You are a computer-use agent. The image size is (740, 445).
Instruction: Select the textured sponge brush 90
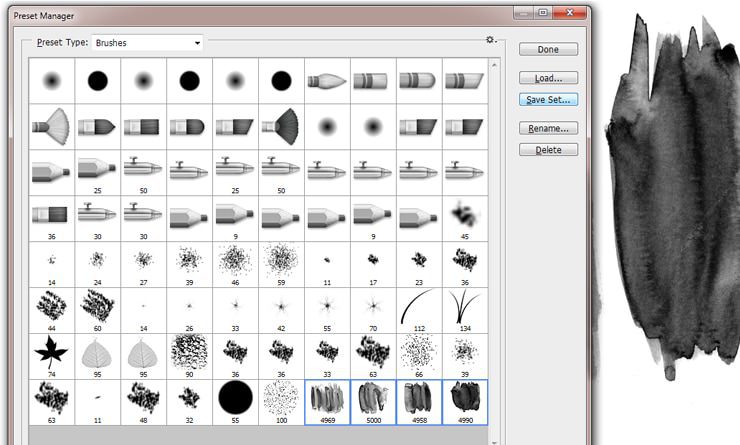pos(189,356)
